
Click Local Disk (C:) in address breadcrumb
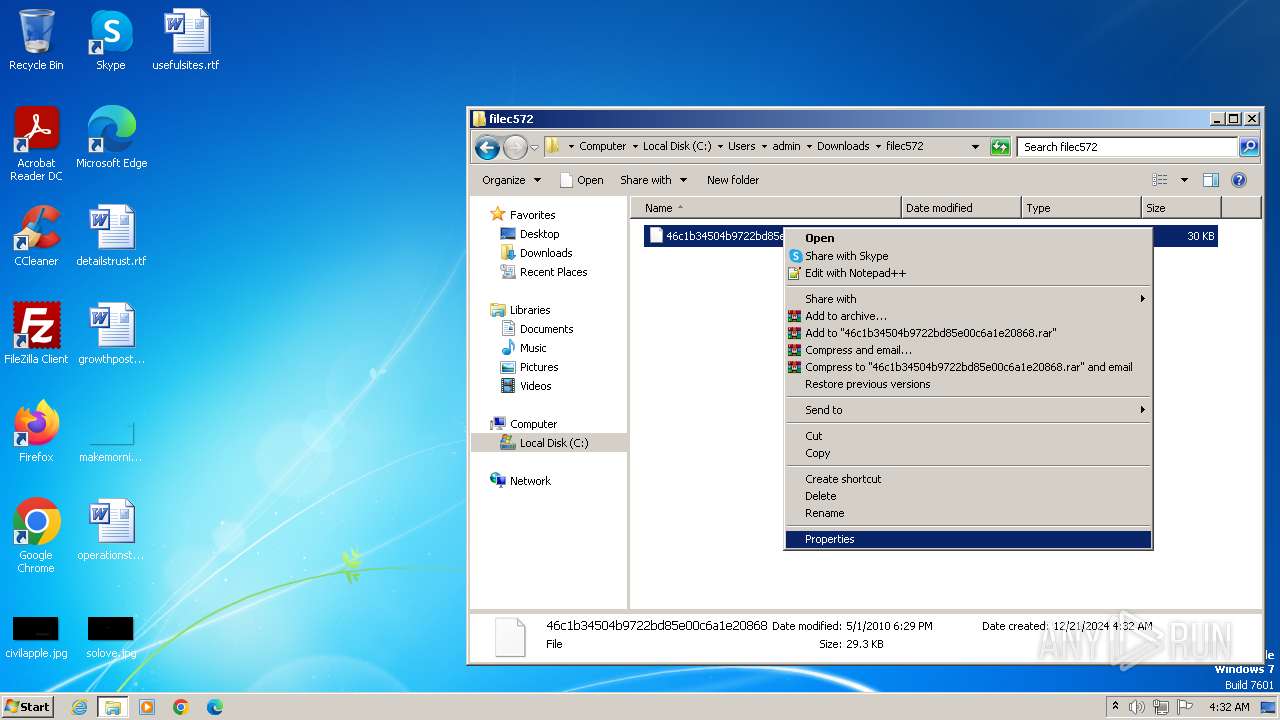677,146
